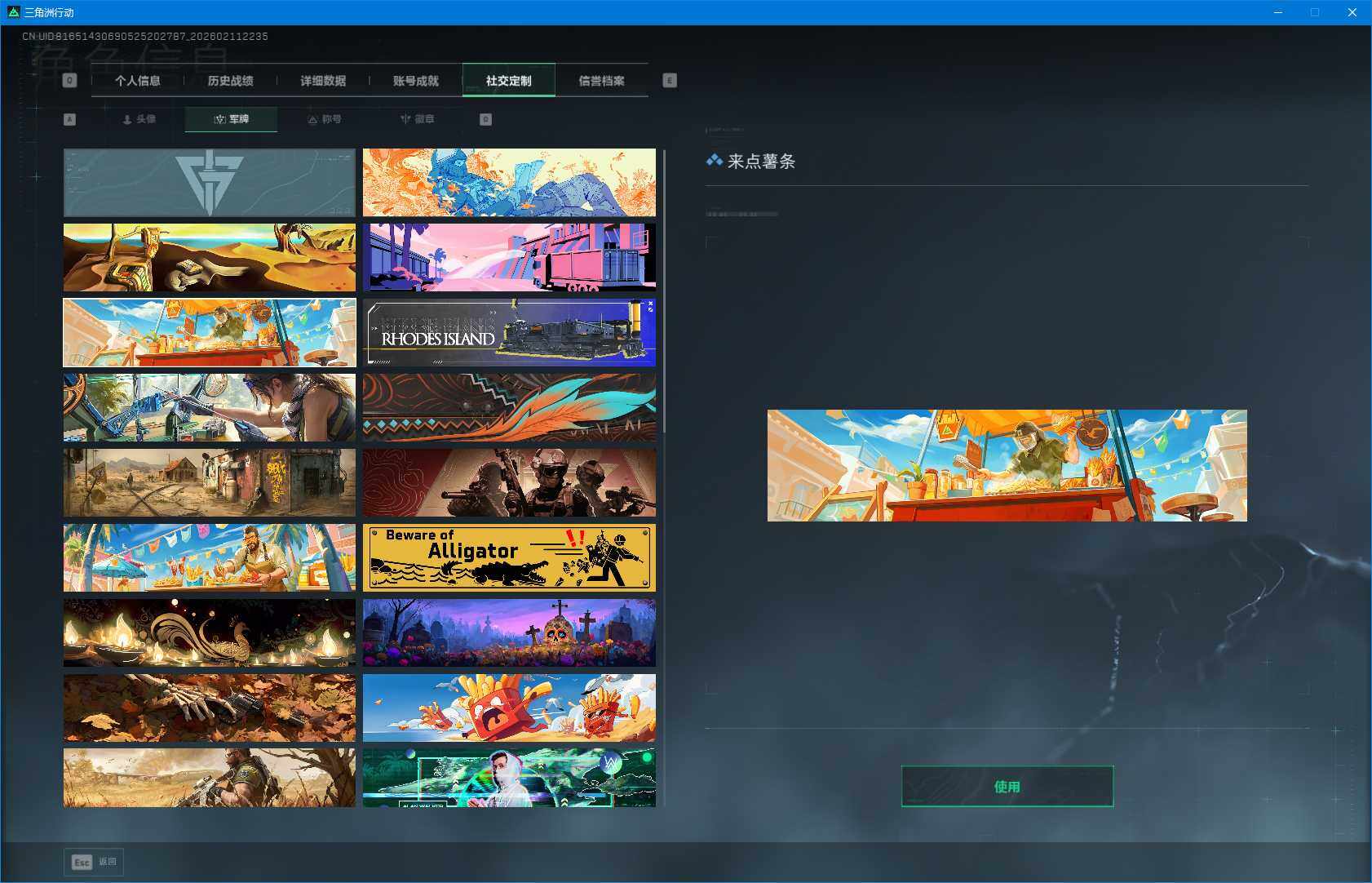Open the 信誉档案 tab
The width and height of the screenshot is (1372, 883).
pos(602,81)
